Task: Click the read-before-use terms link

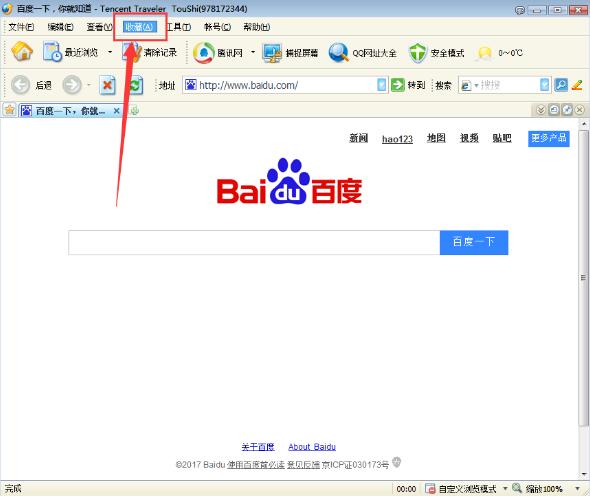Action: click(x=255, y=465)
